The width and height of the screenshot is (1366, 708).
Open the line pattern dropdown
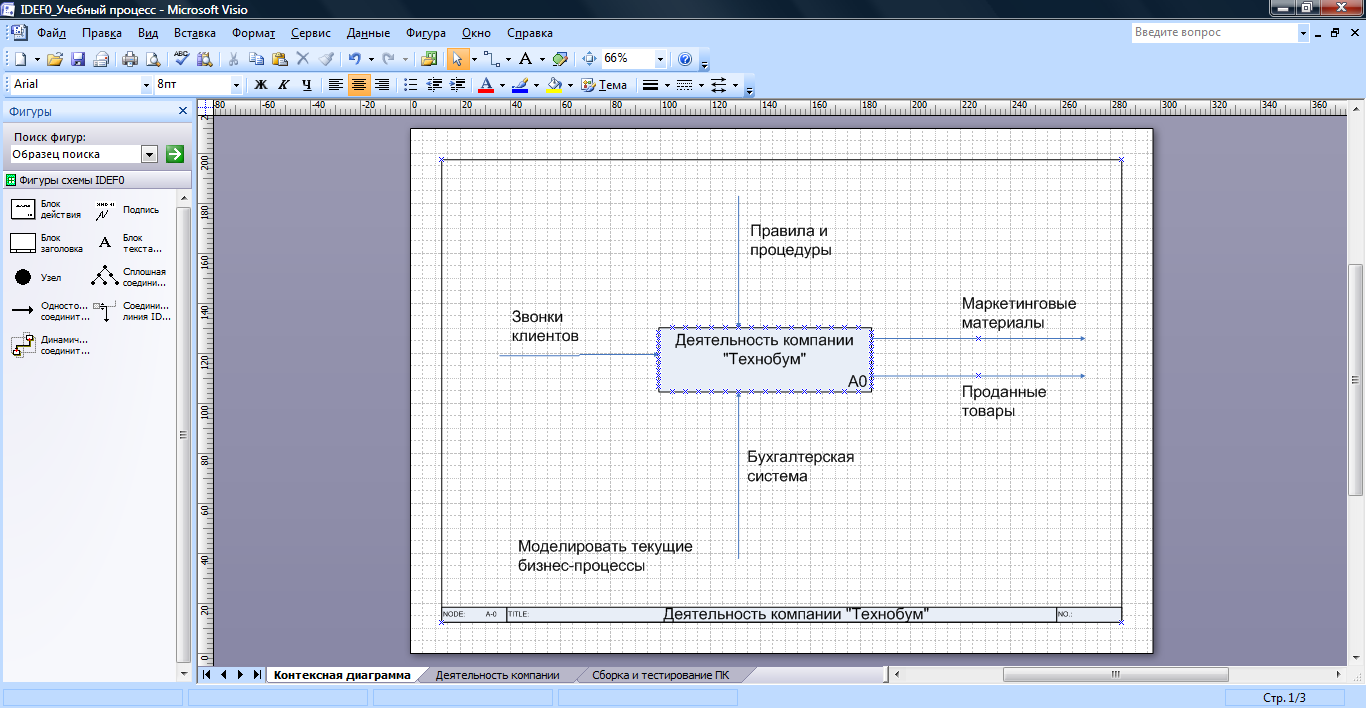[x=701, y=85]
